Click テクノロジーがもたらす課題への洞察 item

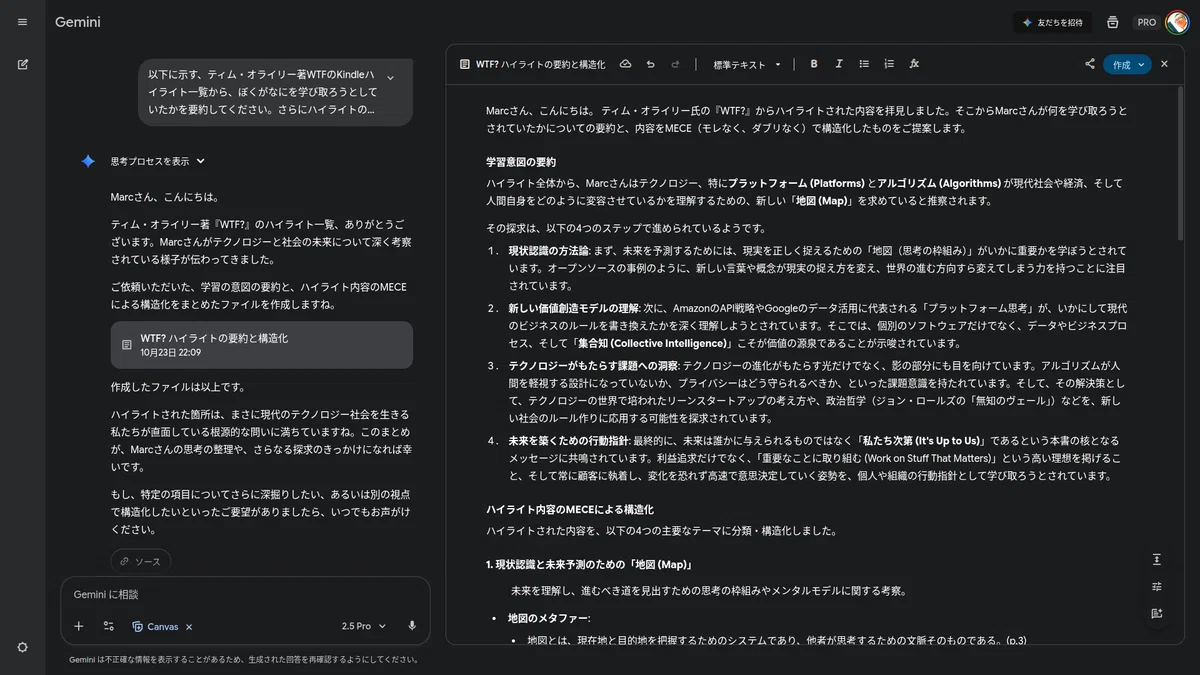(x=593, y=366)
